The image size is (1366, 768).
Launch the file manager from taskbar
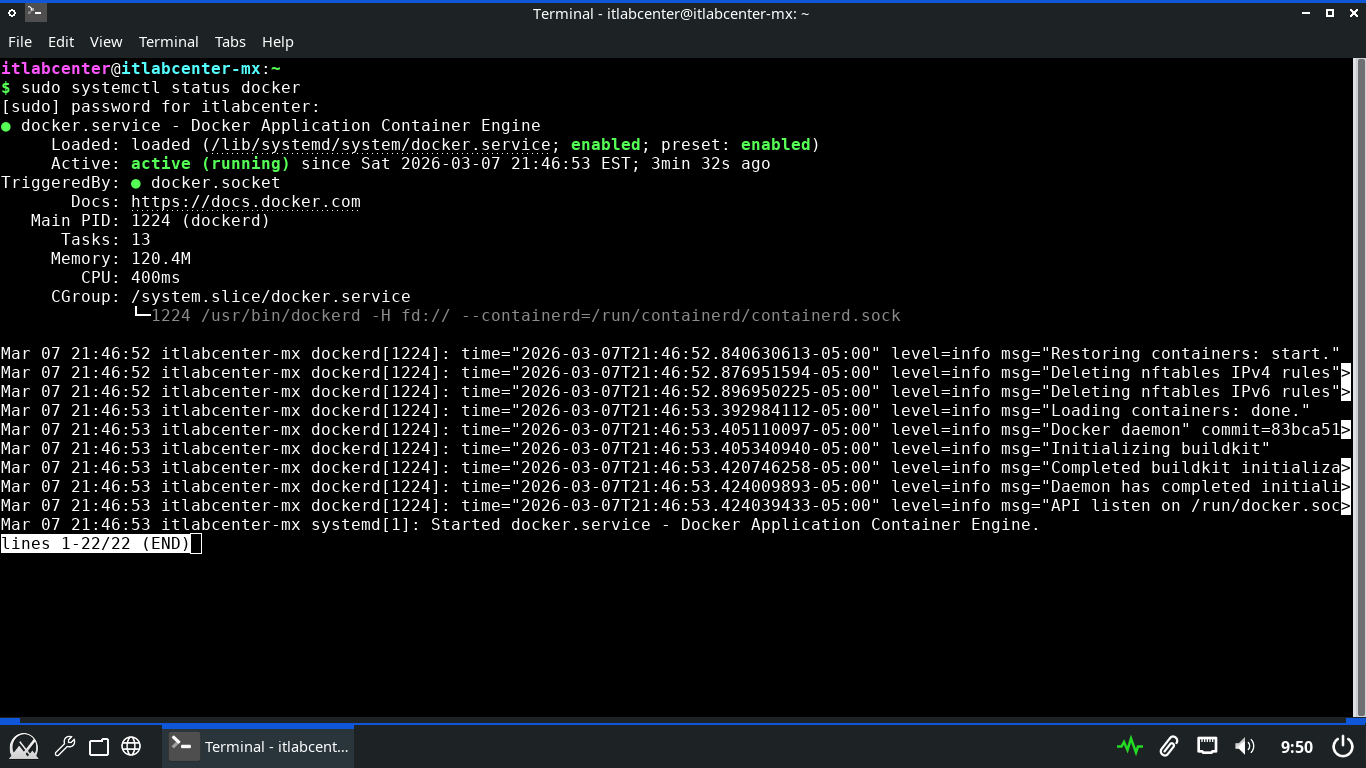pyautogui.click(x=98, y=746)
